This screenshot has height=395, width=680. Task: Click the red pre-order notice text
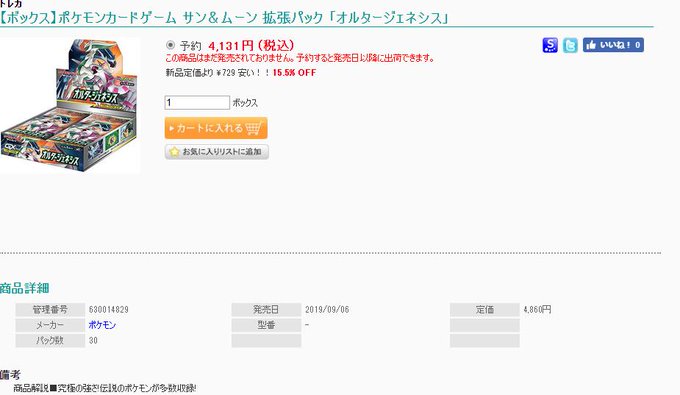(300, 58)
